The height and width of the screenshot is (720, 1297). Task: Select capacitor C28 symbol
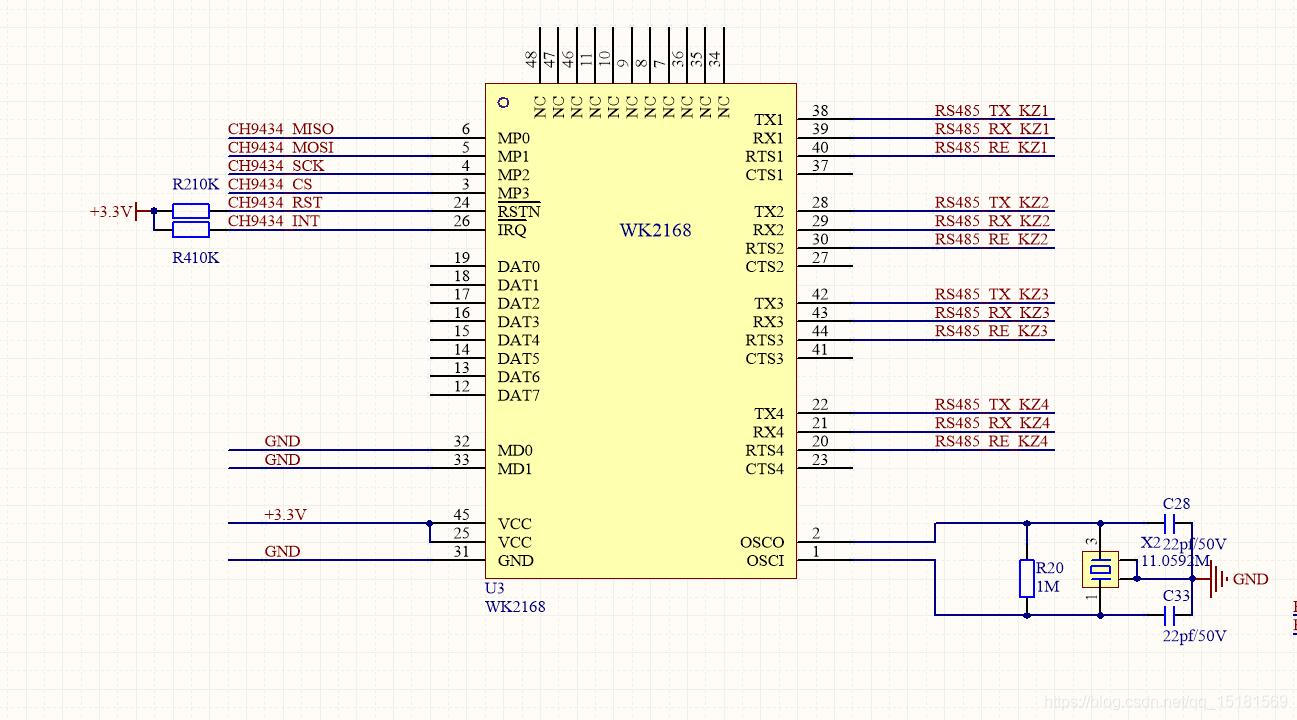[x=1171, y=523]
